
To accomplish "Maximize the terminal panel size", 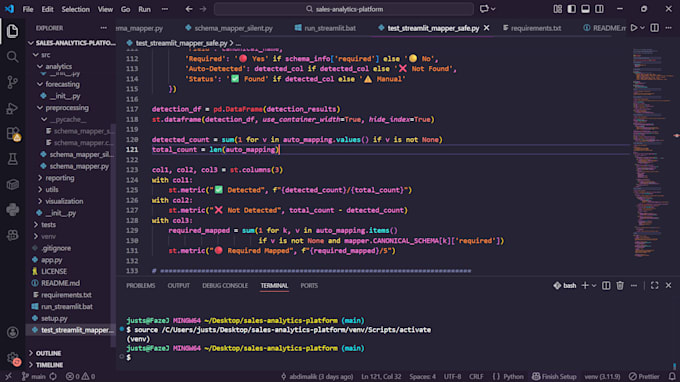I will 654,285.
